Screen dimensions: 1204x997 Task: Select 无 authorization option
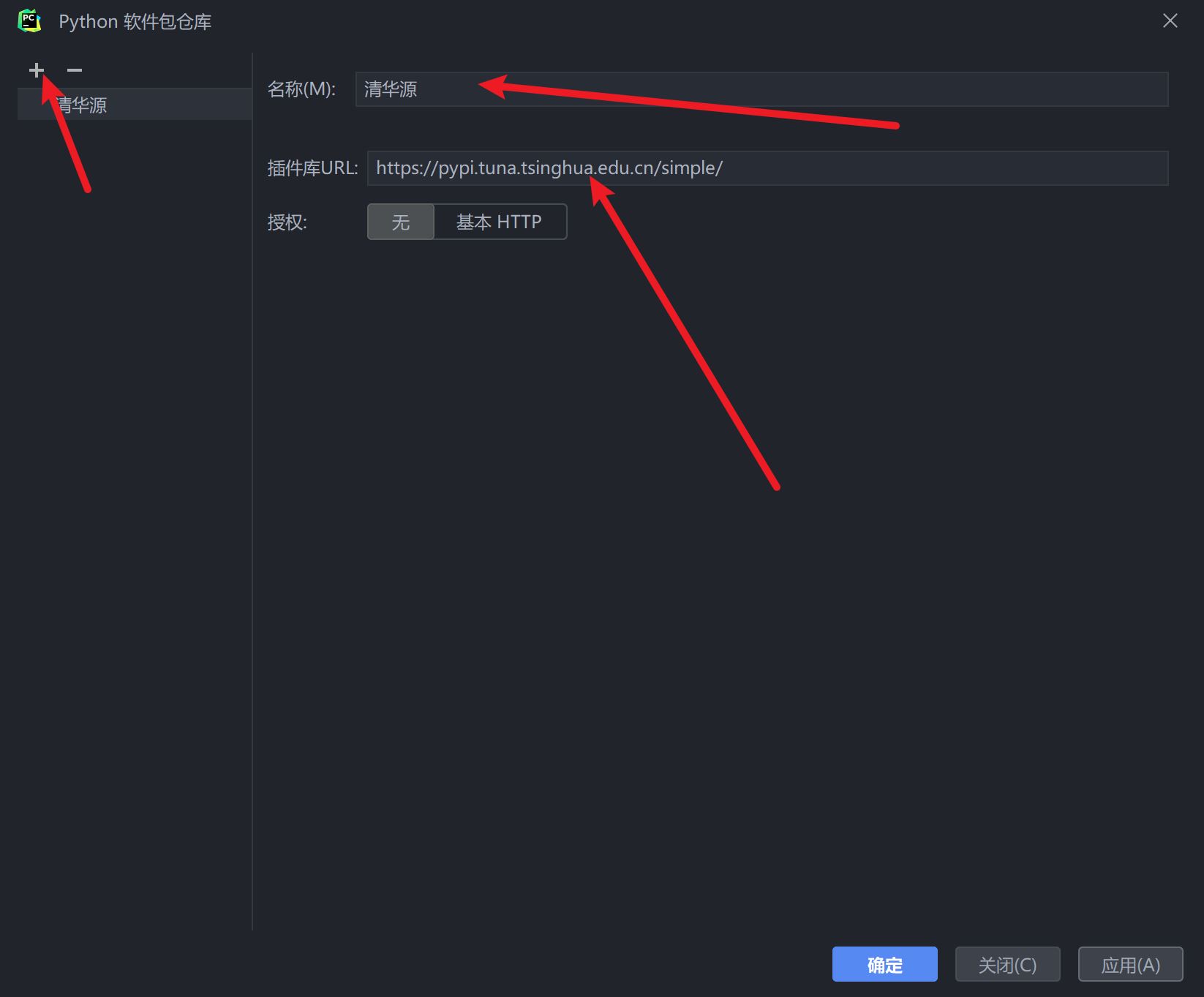pos(401,222)
